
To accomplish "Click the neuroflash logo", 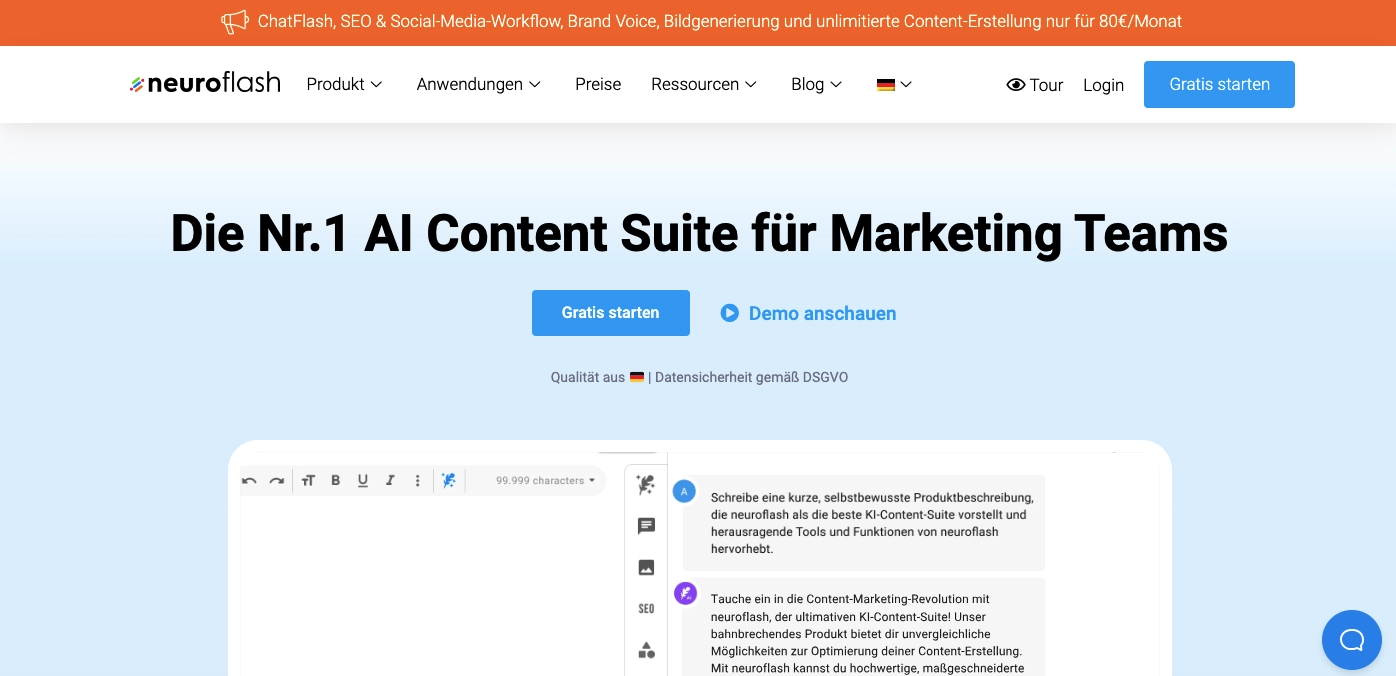I will tap(205, 84).
